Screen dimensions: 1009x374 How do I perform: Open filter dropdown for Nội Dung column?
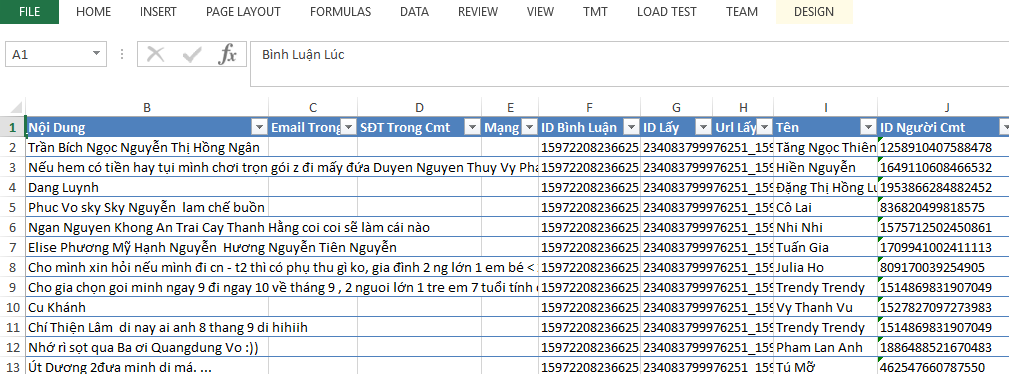tap(260, 127)
